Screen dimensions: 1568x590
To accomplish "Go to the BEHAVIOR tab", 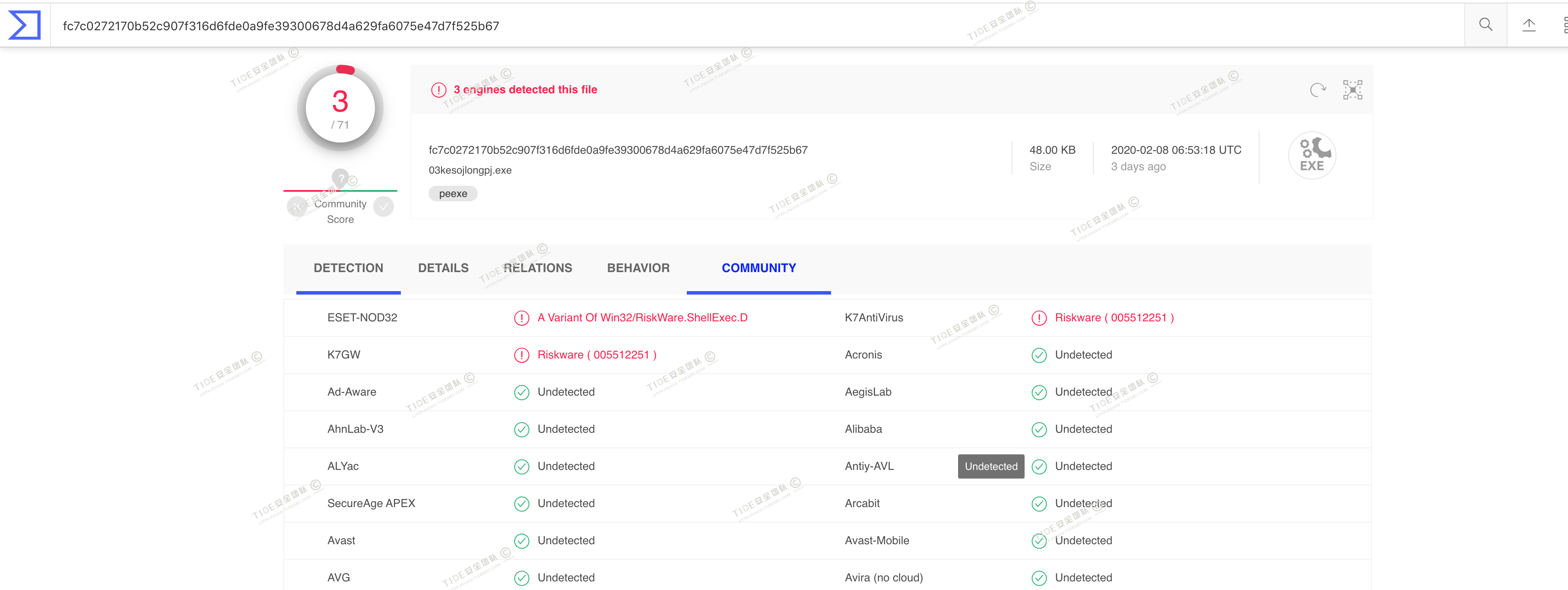I will 638,268.
